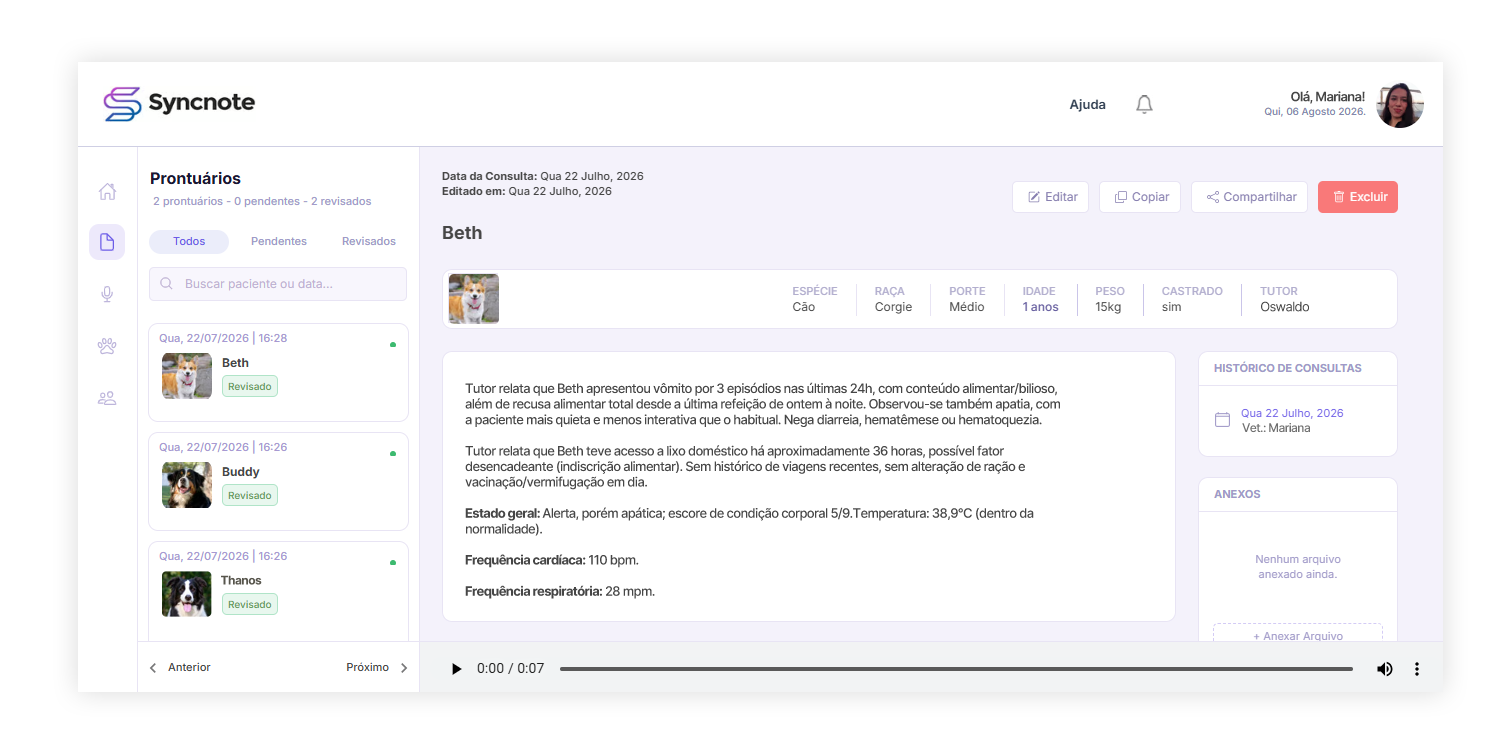Click the Syncnote logo
Screen dimensions: 1500x749
(x=179, y=103)
